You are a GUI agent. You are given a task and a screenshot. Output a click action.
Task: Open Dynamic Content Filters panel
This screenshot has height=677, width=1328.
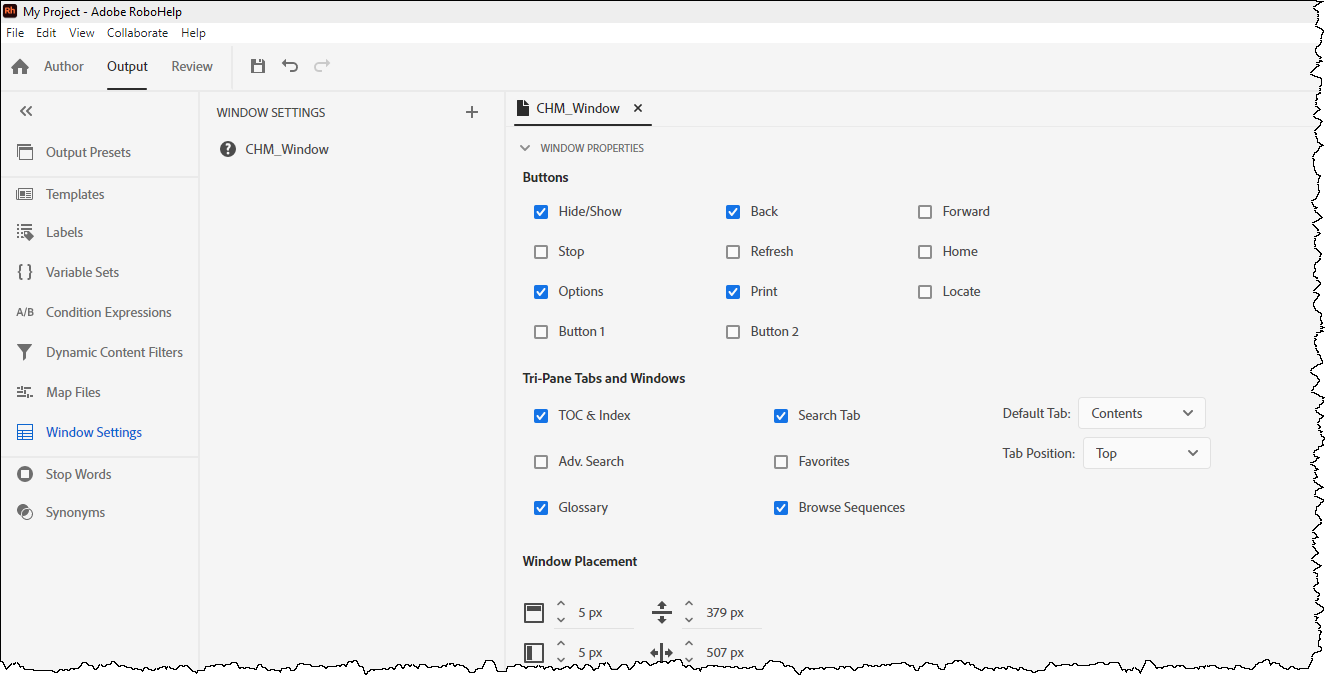[x=114, y=352]
